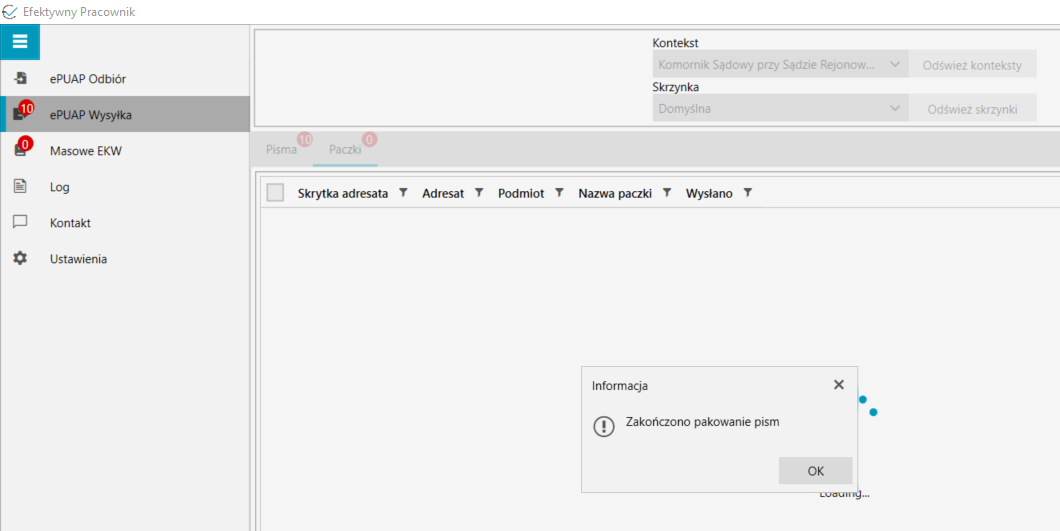Switch to the Paczki tab
Viewport: 1060px width, 531px height.
click(345, 150)
